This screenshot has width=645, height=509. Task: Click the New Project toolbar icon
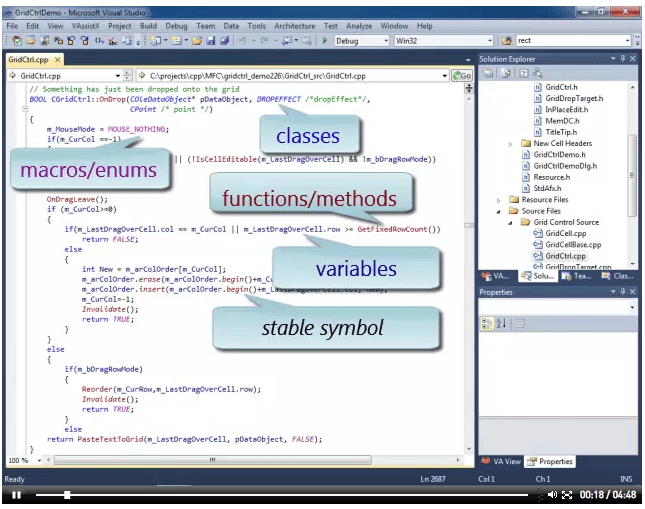point(155,40)
